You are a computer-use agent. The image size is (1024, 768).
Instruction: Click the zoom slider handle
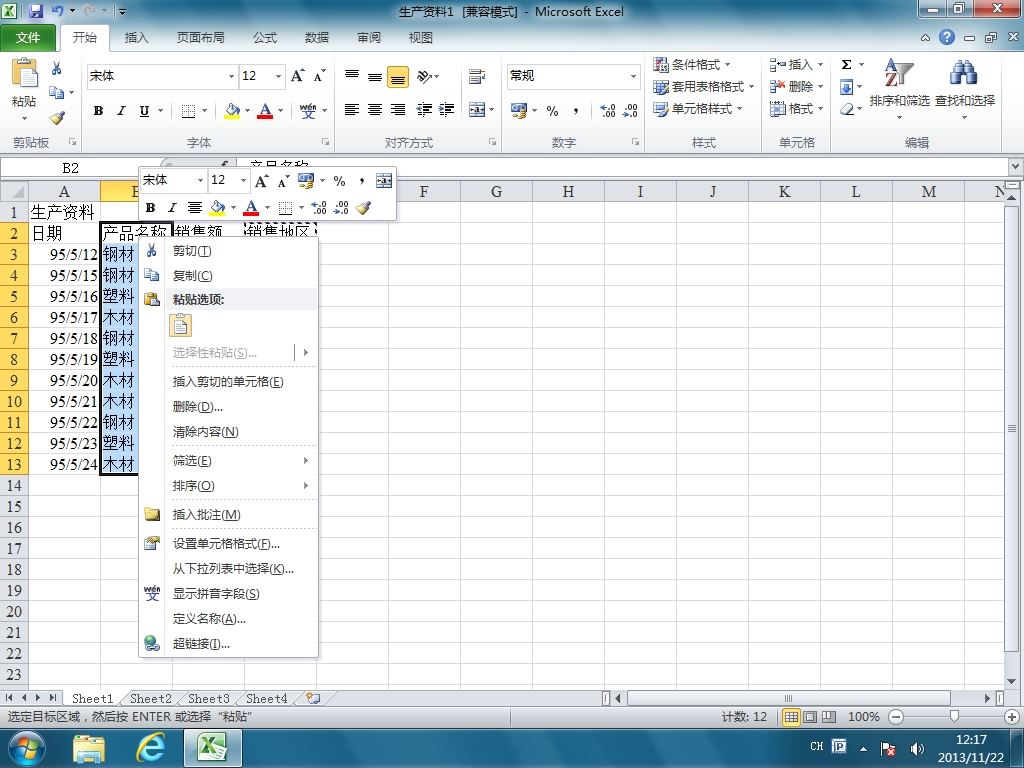tap(954, 716)
